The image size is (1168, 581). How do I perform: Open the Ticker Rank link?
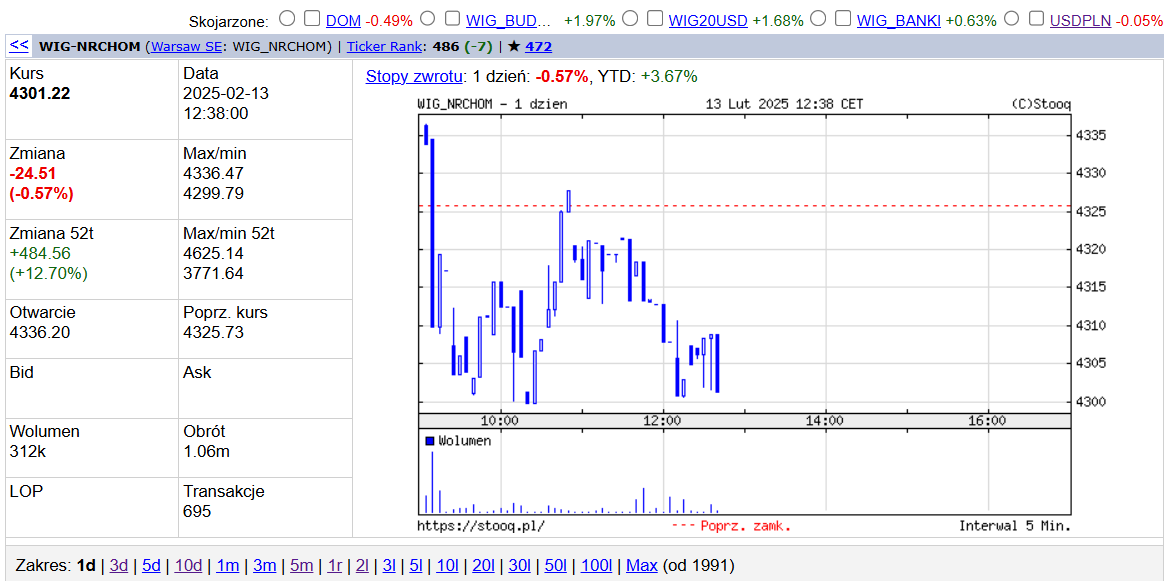click(386, 46)
